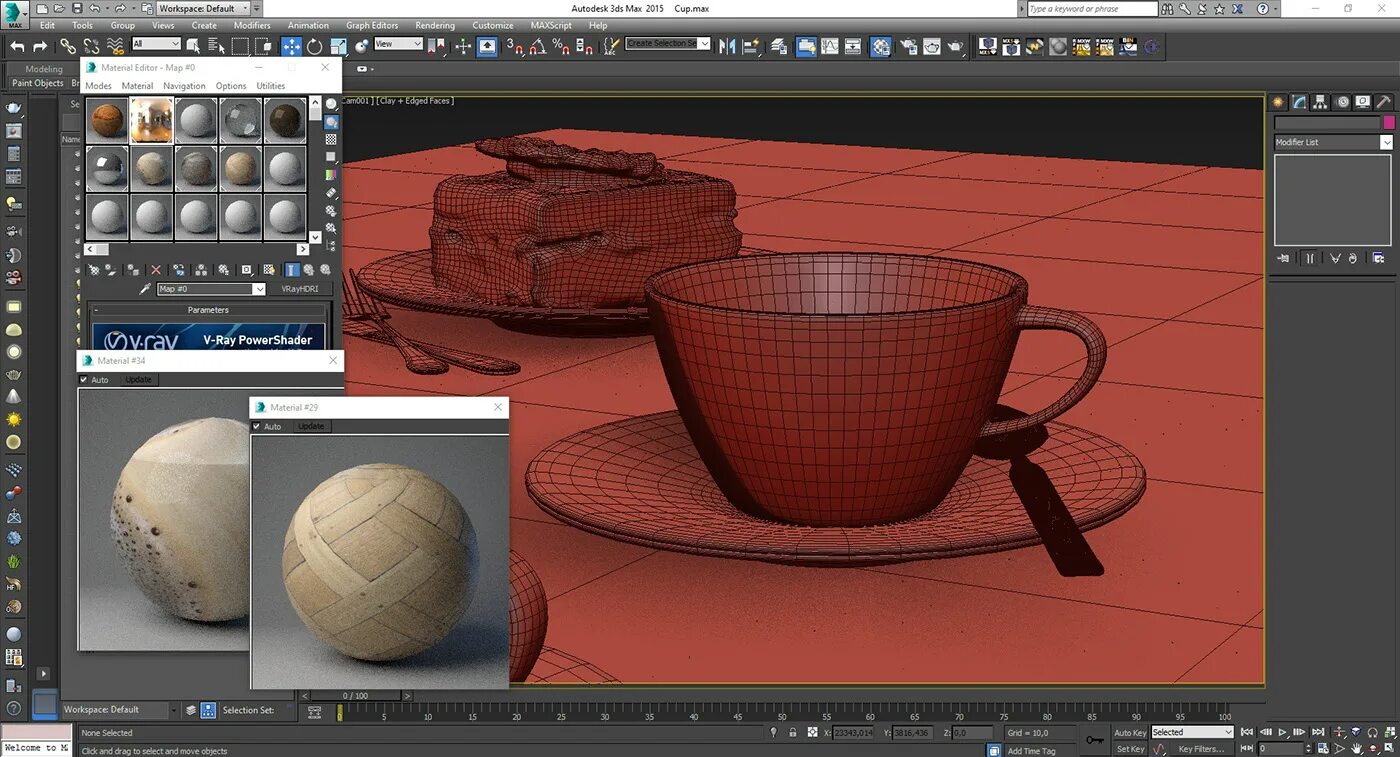The width and height of the screenshot is (1400, 757).
Task: Delete material with the red X icon
Action: [156, 270]
